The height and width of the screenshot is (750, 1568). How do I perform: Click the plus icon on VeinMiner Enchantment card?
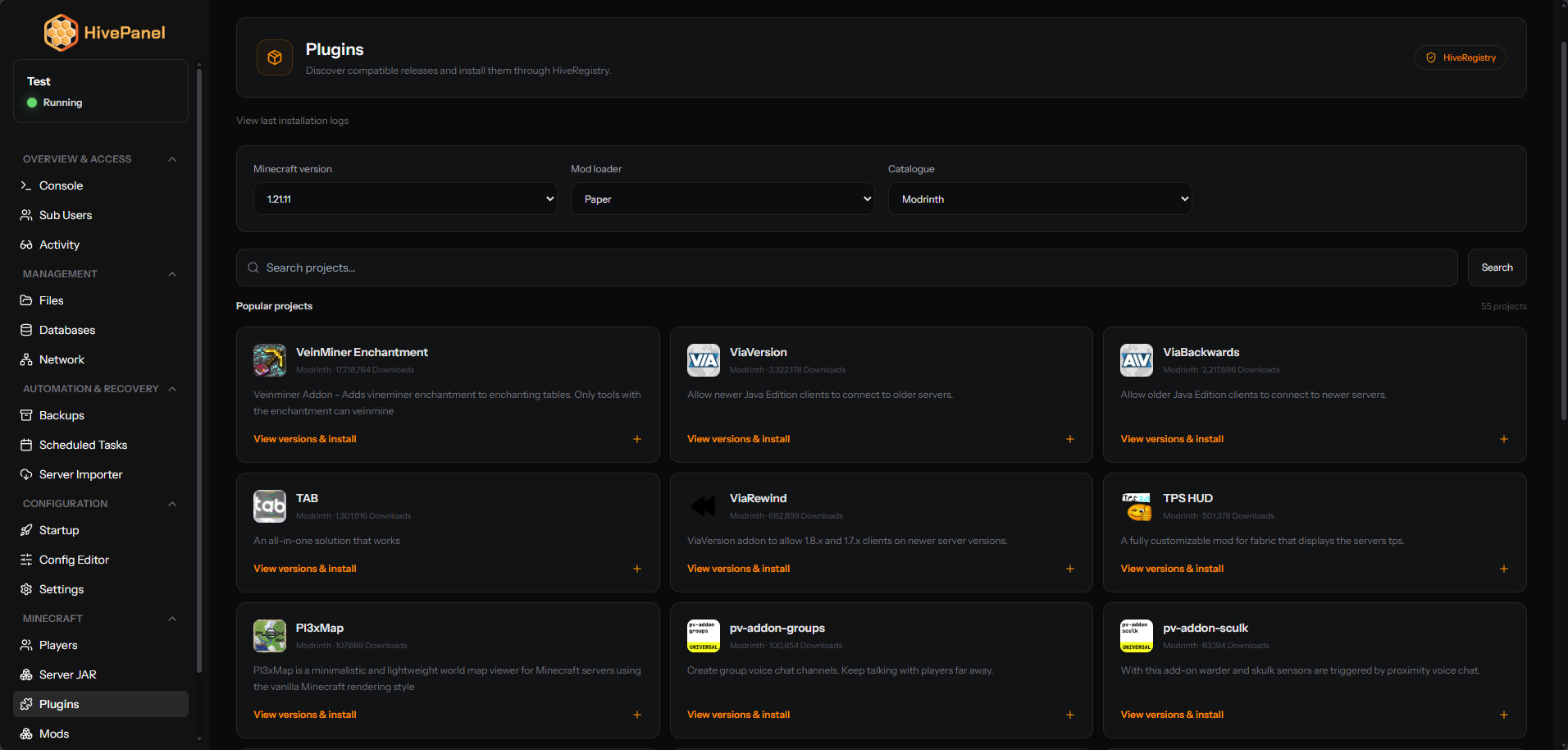point(637,439)
